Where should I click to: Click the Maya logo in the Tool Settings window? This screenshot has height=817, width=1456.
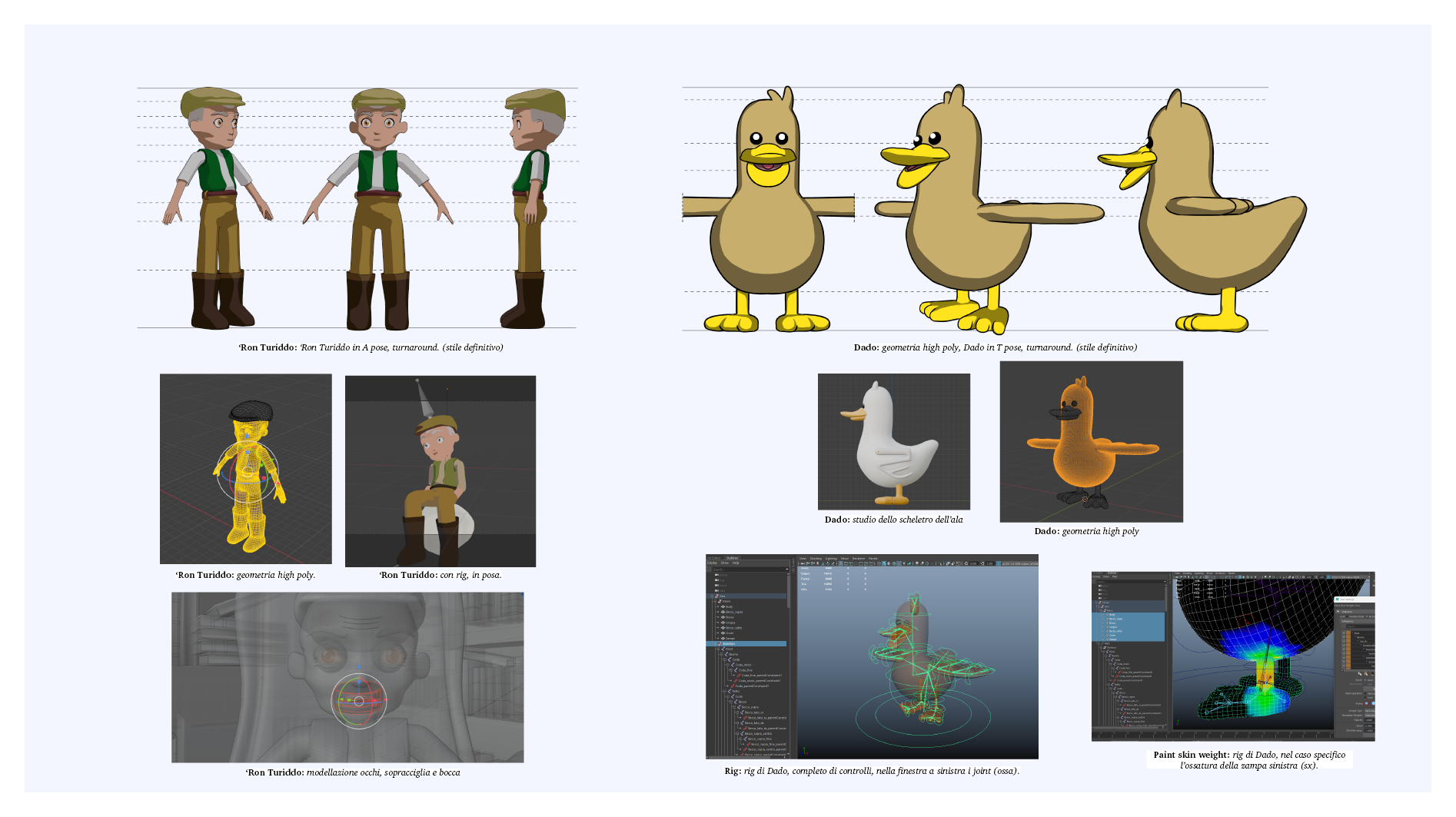click(1338, 599)
